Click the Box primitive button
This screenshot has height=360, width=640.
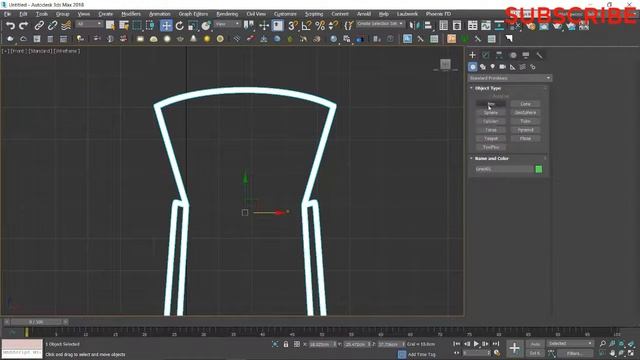pyautogui.click(x=491, y=104)
